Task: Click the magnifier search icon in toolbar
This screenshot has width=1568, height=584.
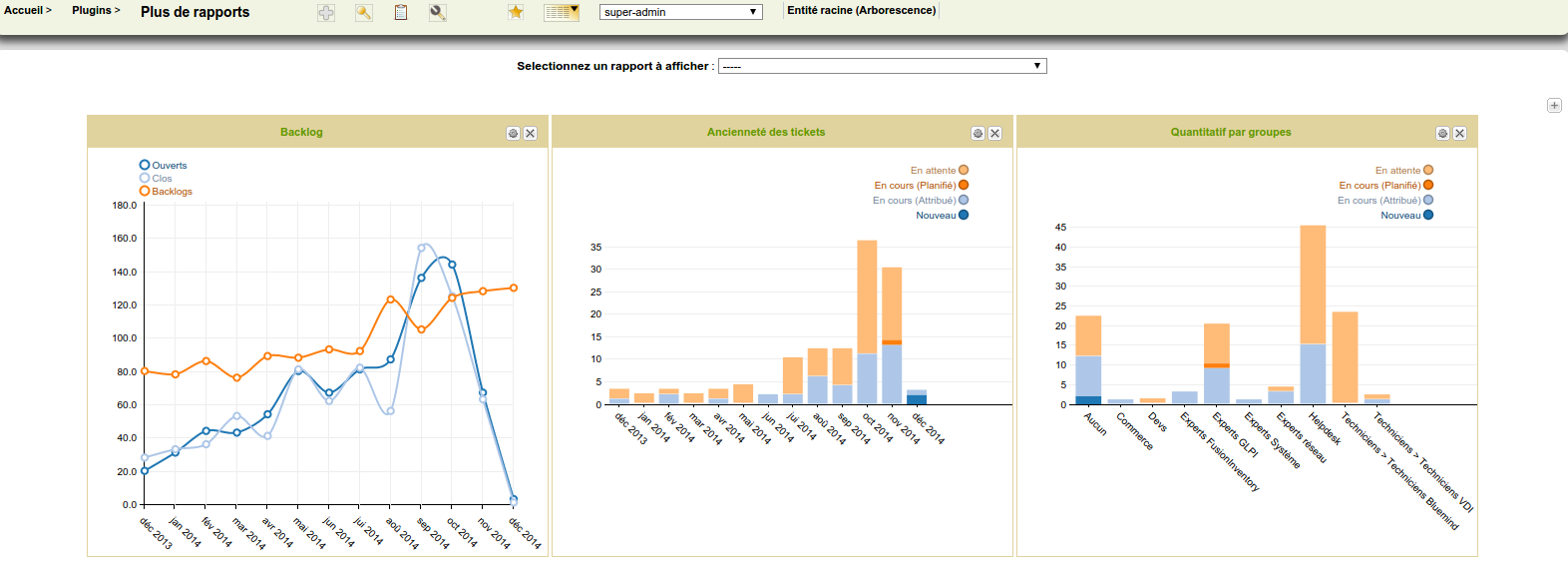Action: click(364, 12)
